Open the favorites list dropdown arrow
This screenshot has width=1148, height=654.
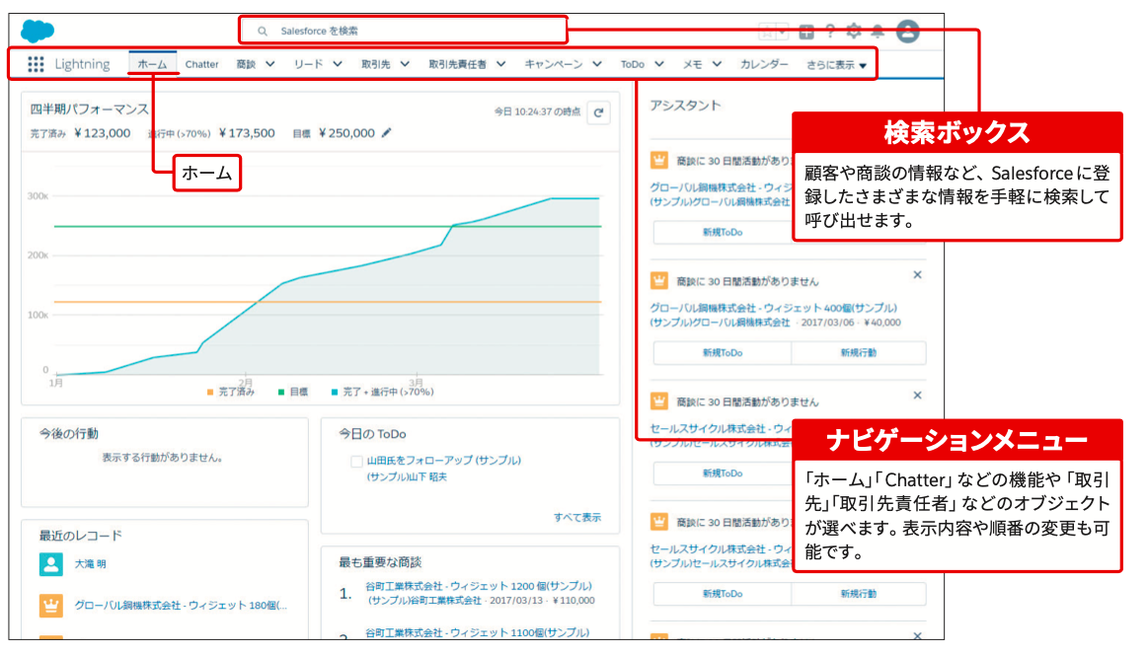783,31
